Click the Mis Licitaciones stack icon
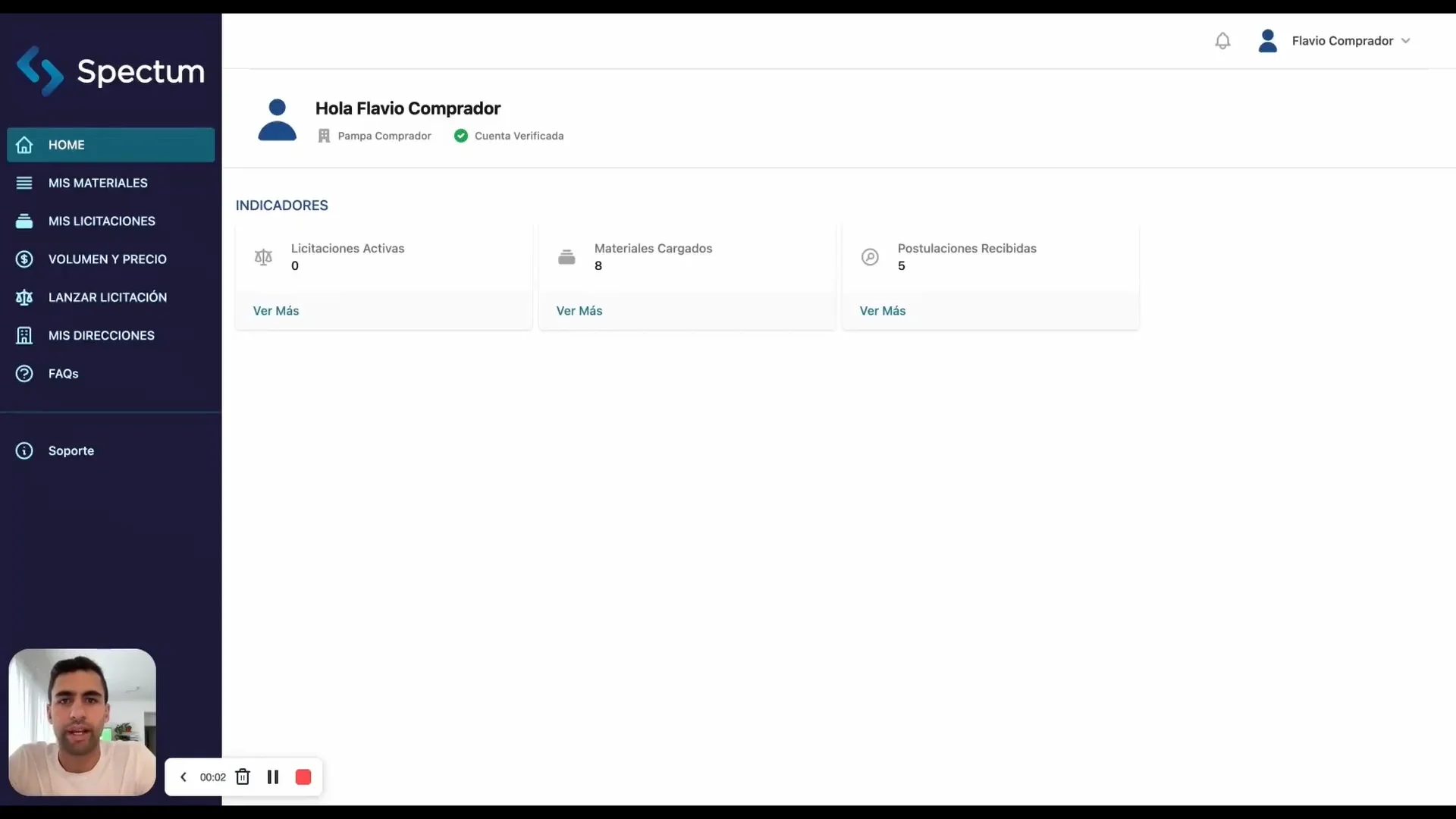The image size is (1456, 819). (x=24, y=221)
